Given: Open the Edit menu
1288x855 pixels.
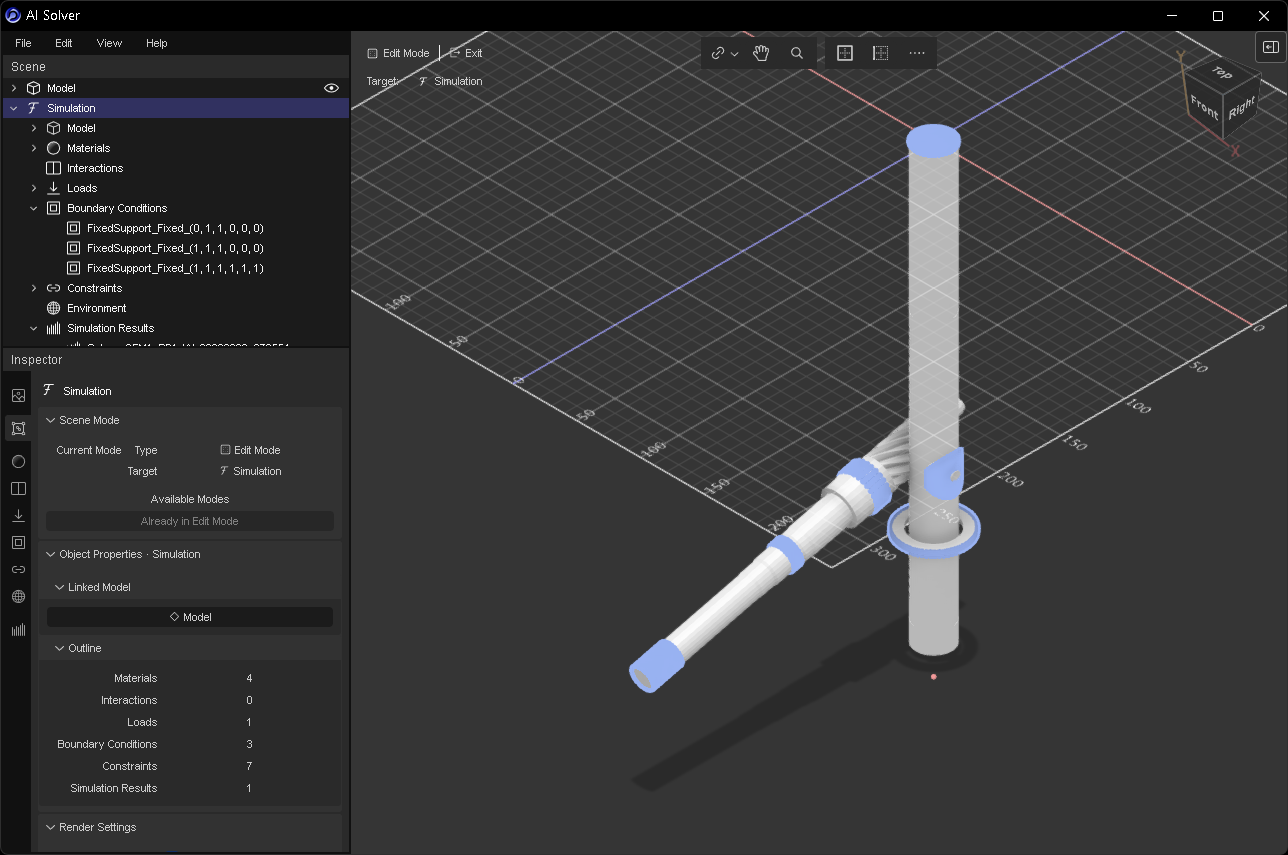Looking at the screenshot, I should point(64,43).
